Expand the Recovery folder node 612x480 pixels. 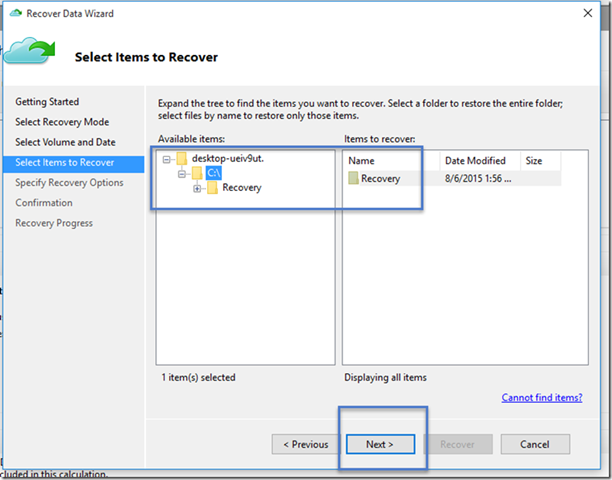click(x=198, y=188)
